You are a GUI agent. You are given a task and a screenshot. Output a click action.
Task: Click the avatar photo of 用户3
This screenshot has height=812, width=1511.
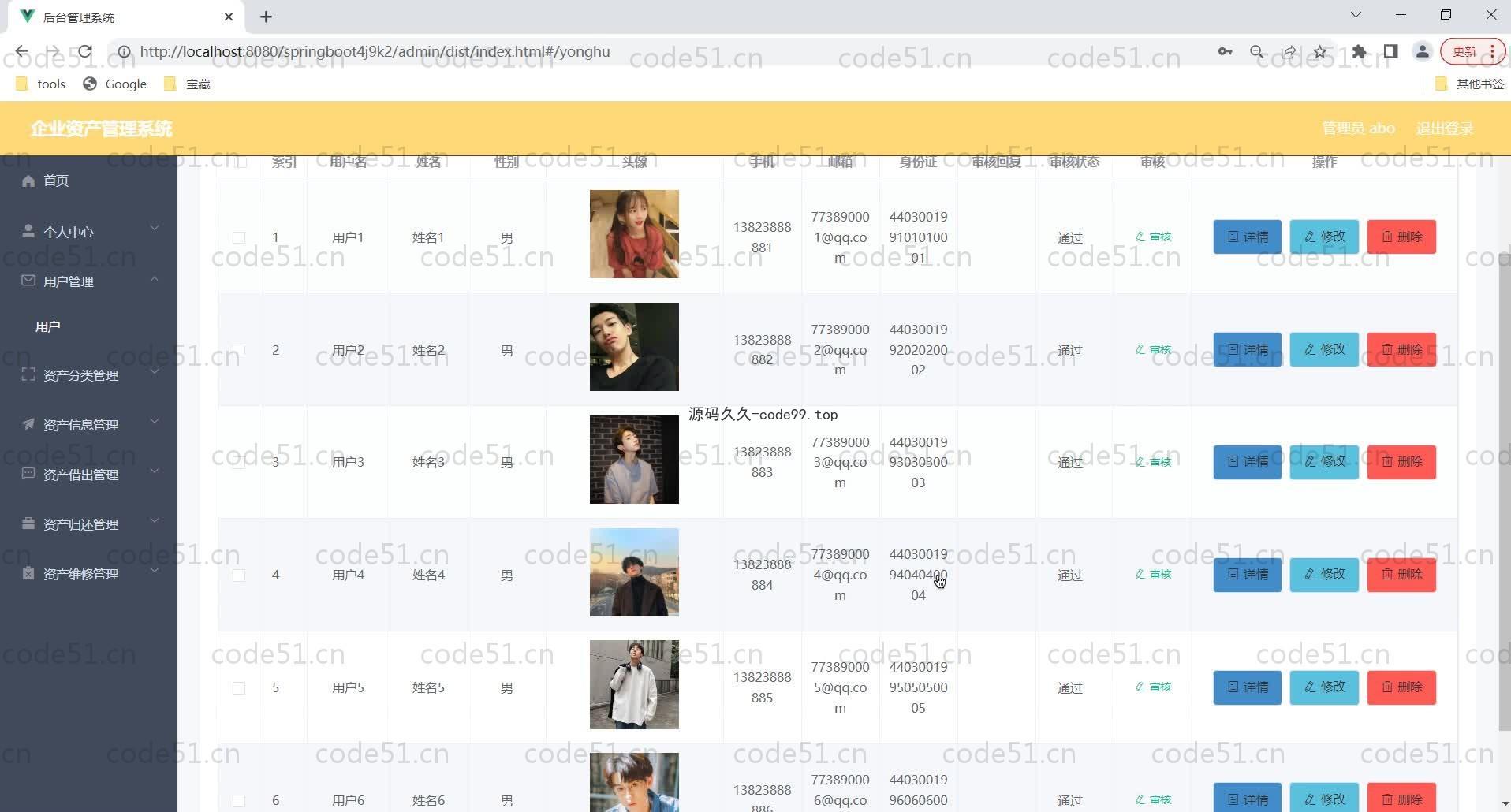[634, 460]
